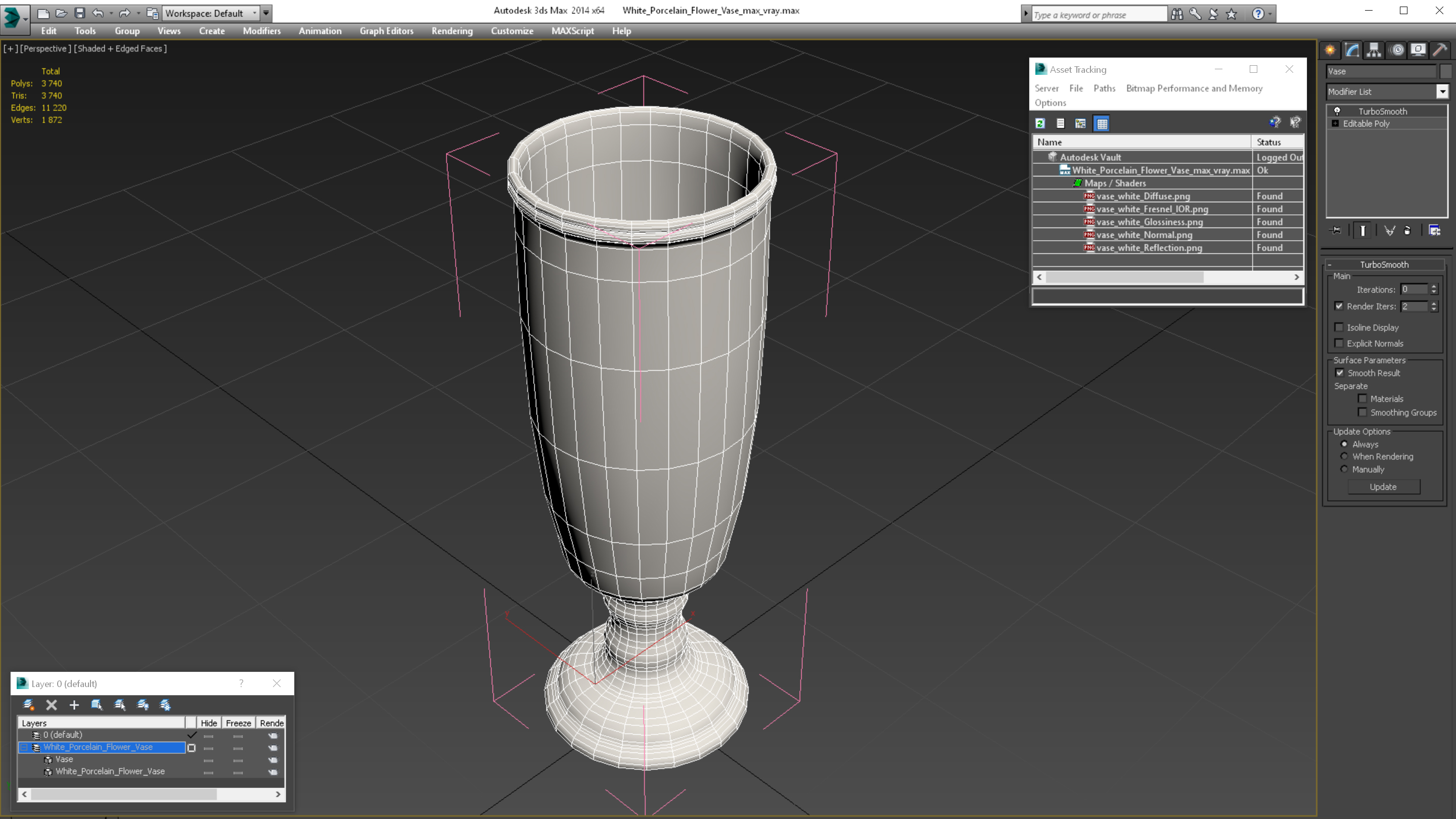Open the Utilities hammer panel tab
Screen dimensions: 1456x819
[1440, 50]
